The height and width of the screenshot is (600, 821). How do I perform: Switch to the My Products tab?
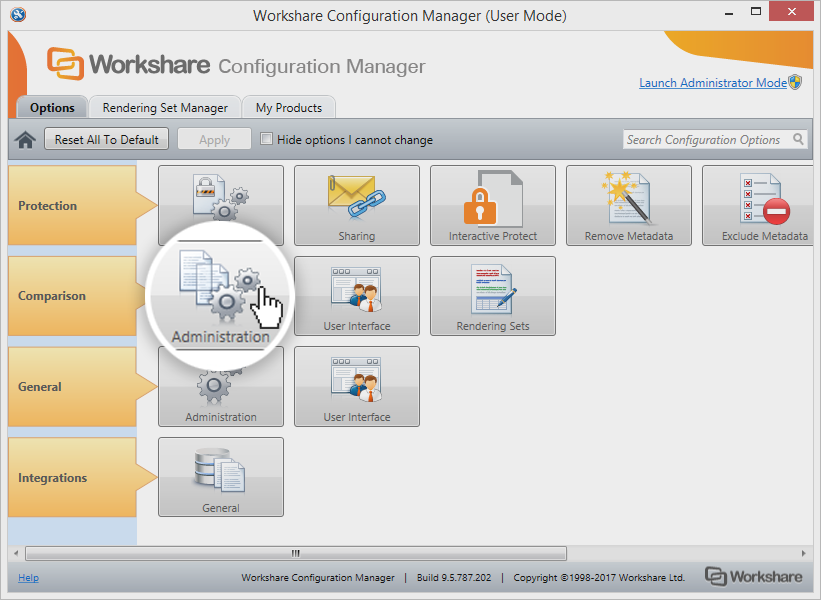point(289,107)
